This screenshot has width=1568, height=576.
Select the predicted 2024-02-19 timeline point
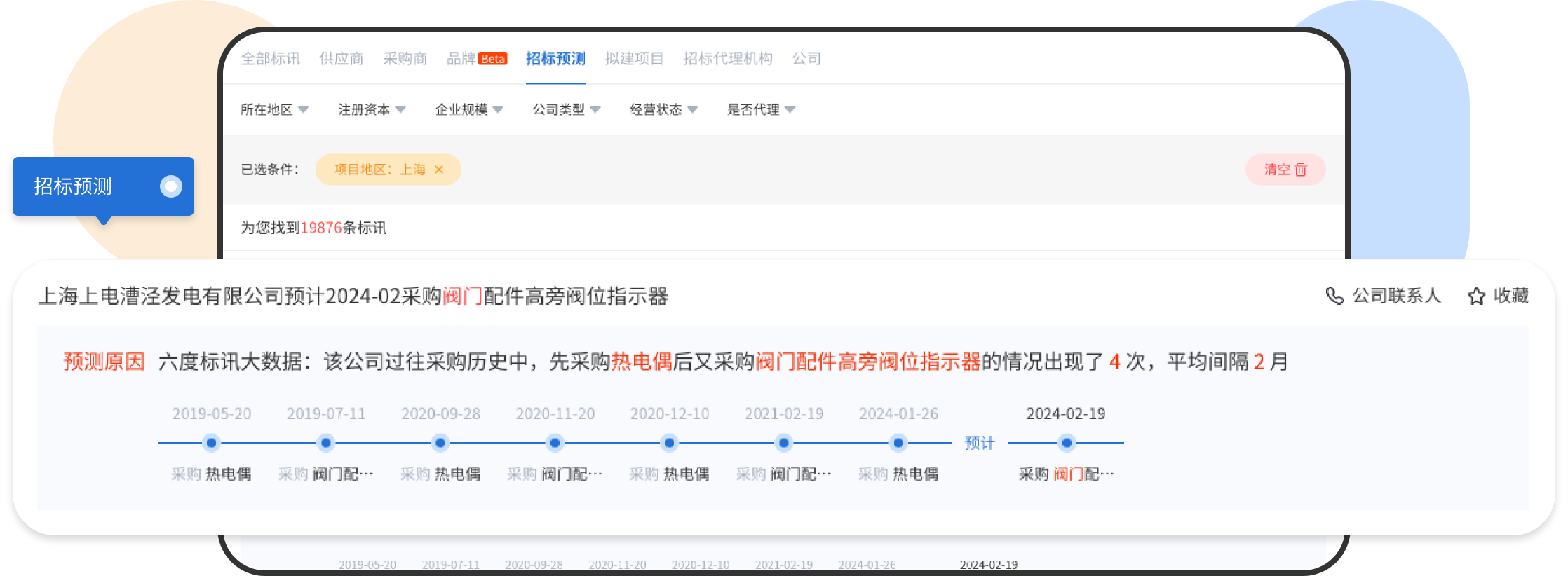(1067, 443)
